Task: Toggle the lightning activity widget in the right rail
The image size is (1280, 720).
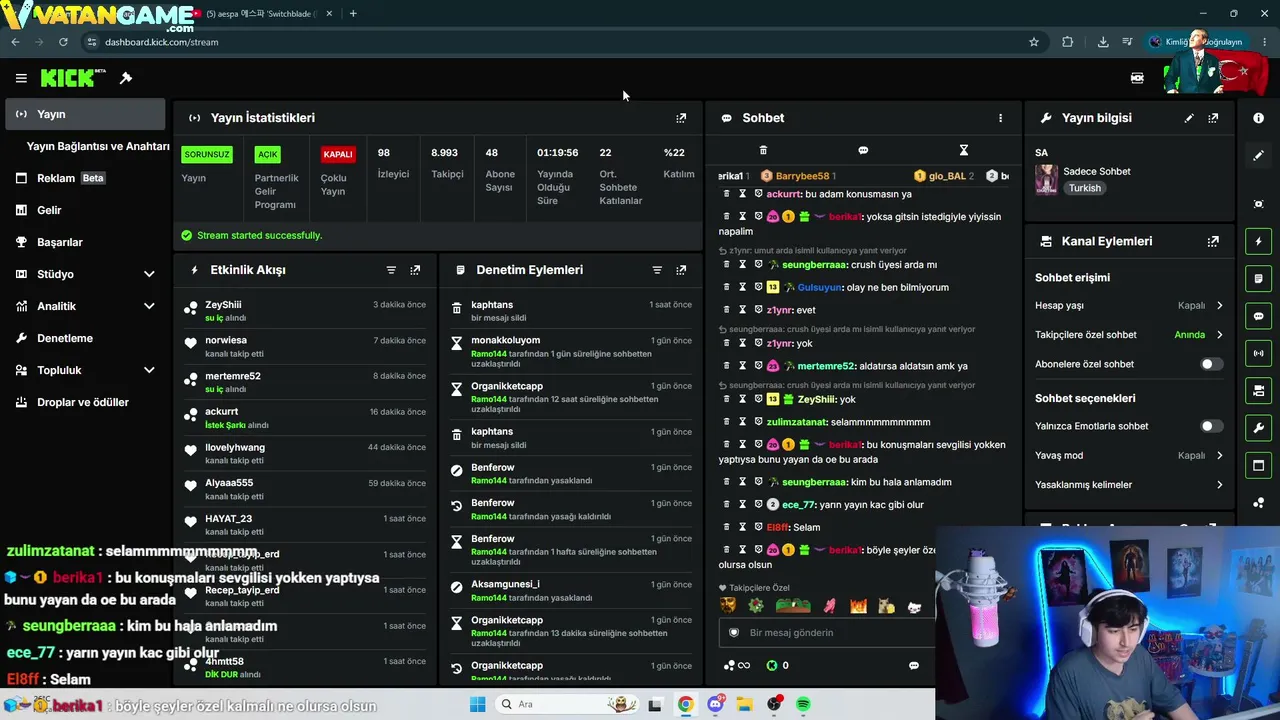Action: 1258,241
